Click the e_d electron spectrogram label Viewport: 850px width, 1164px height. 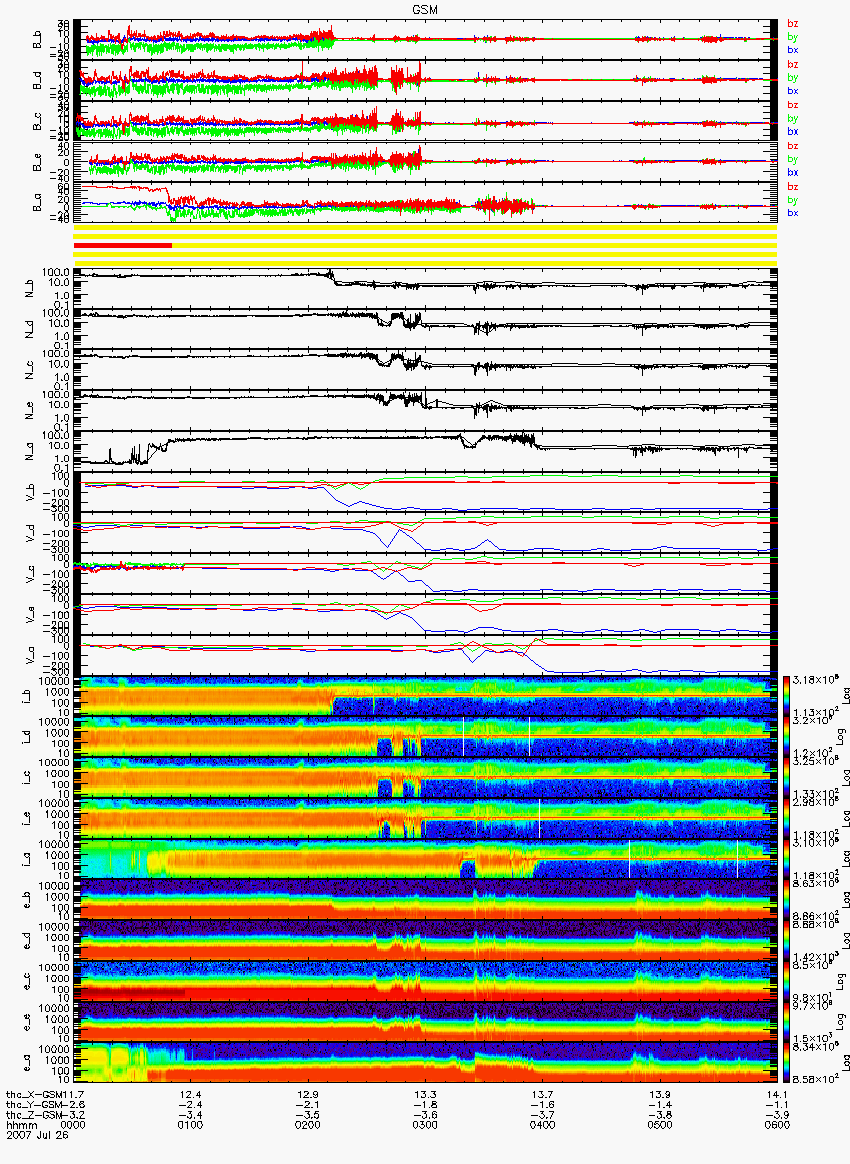click(x=25, y=941)
